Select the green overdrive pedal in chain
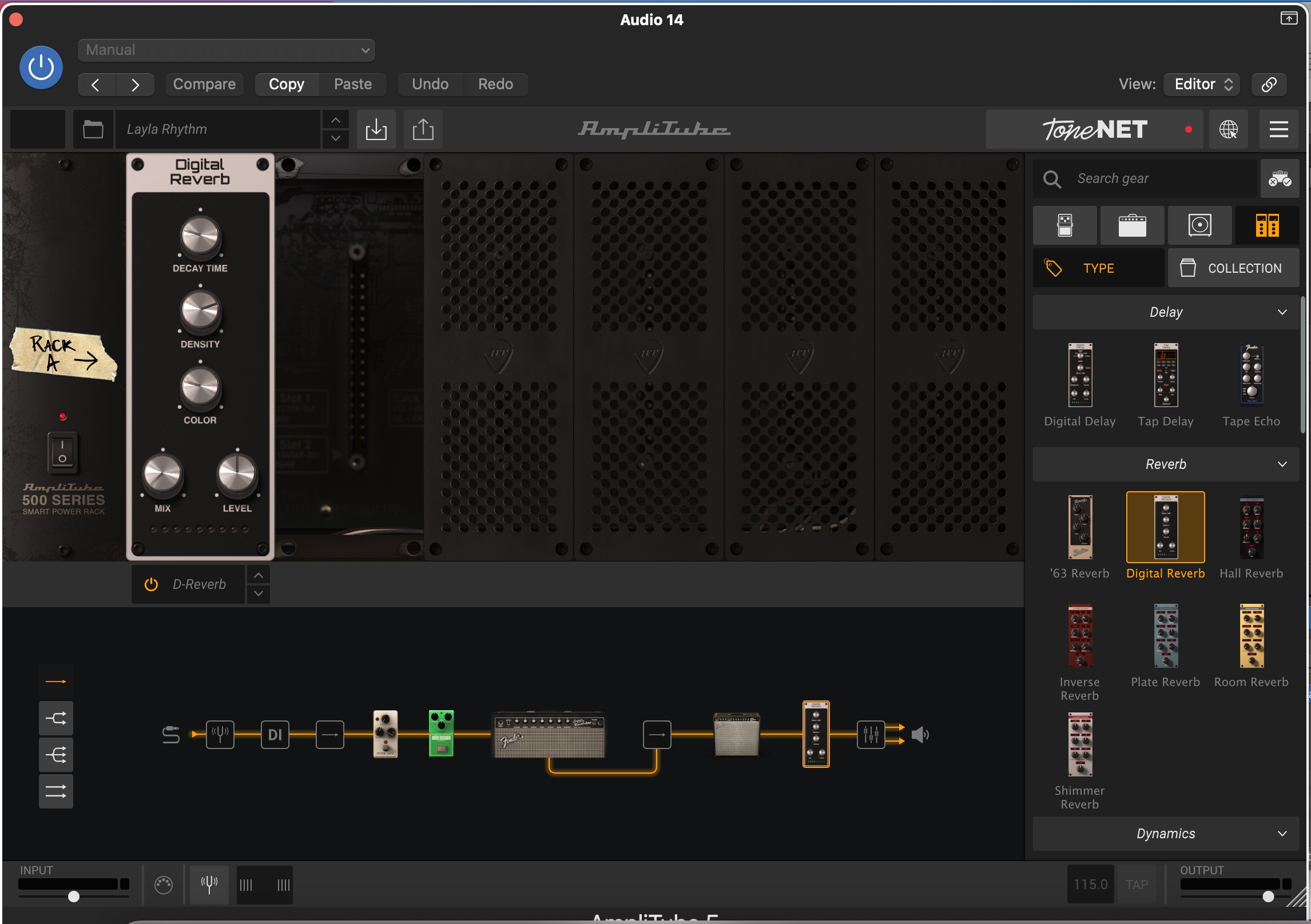Image resolution: width=1311 pixels, height=924 pixels. 441,734
